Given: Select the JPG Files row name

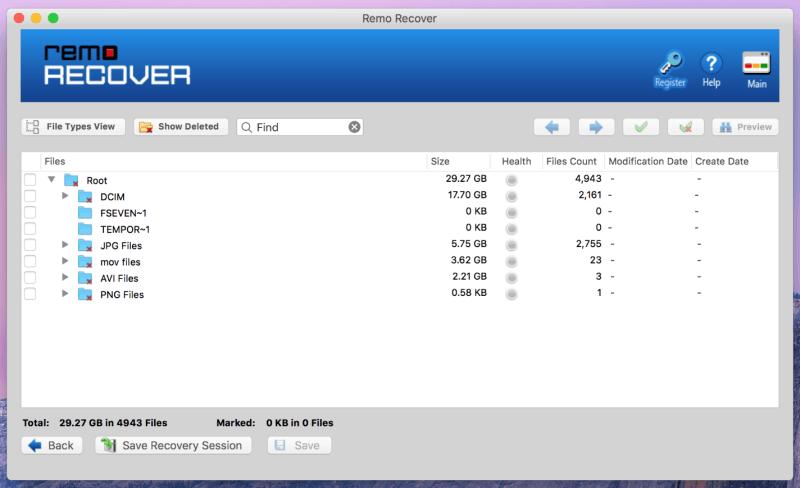Looking at the screenshot, I should tap(121, 246).
